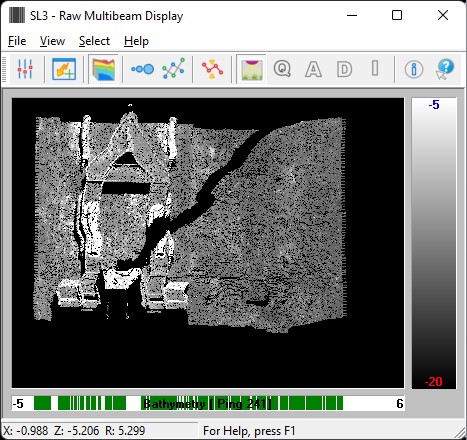This screenshot has height=440, width=467.
Task: Click the grayscale depth color scale bar
Action: point(434,243)
